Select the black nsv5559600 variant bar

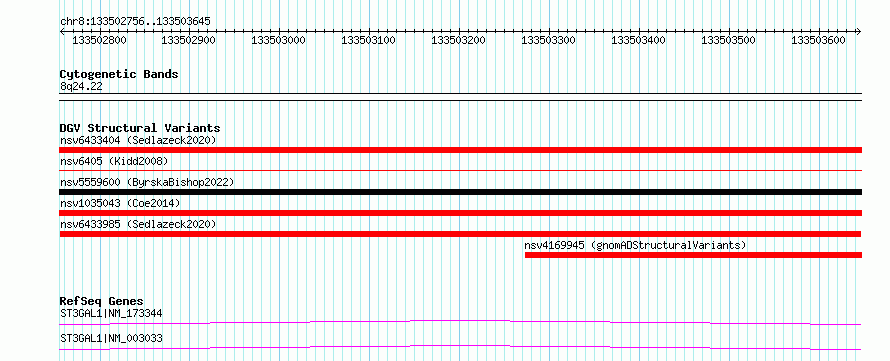461,192
